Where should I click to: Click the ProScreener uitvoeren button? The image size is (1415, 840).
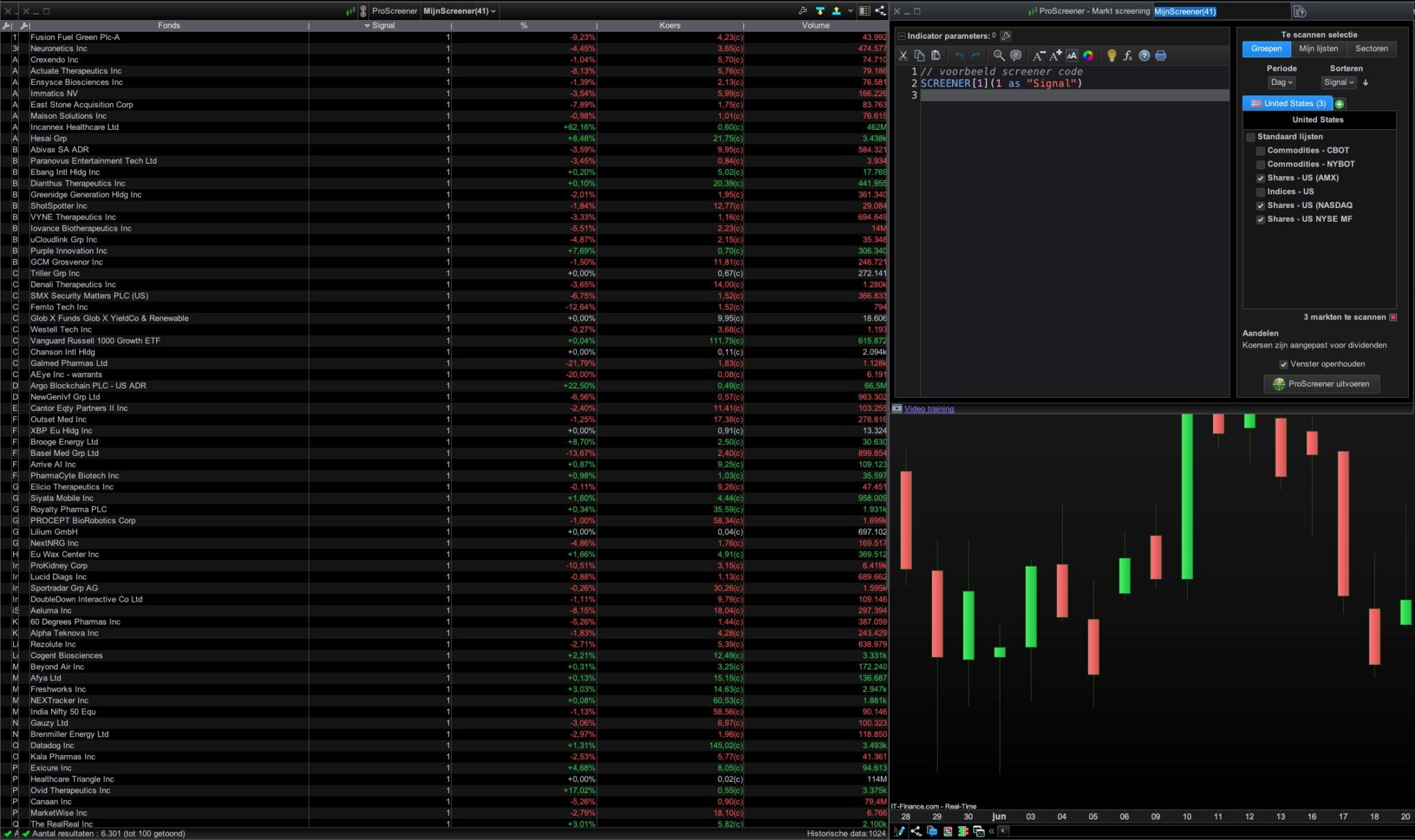coord(1321,384)
